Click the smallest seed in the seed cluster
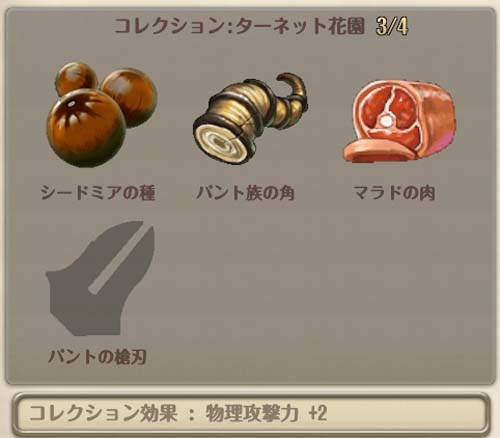The height and width of the screenshot is (438, 500). pyautogui.click(x=76, y=78)
